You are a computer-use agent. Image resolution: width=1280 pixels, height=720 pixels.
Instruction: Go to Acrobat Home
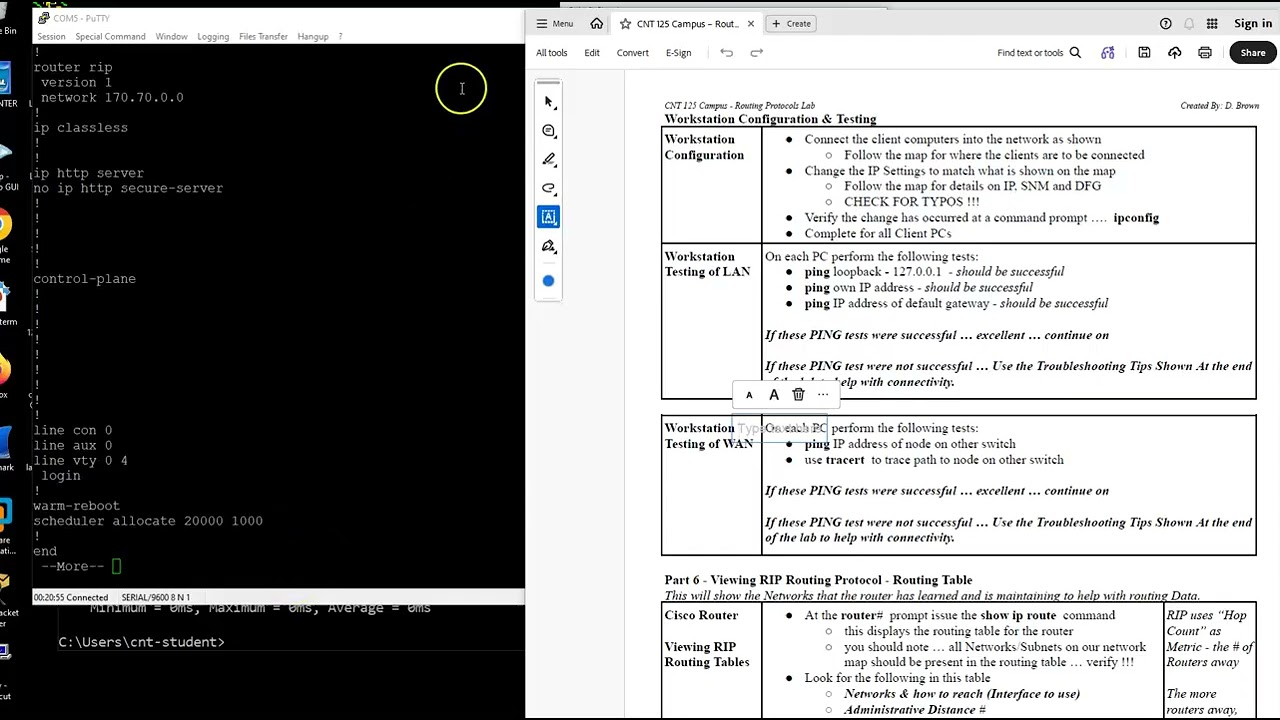pyautogui.click(x=597, y=24)
